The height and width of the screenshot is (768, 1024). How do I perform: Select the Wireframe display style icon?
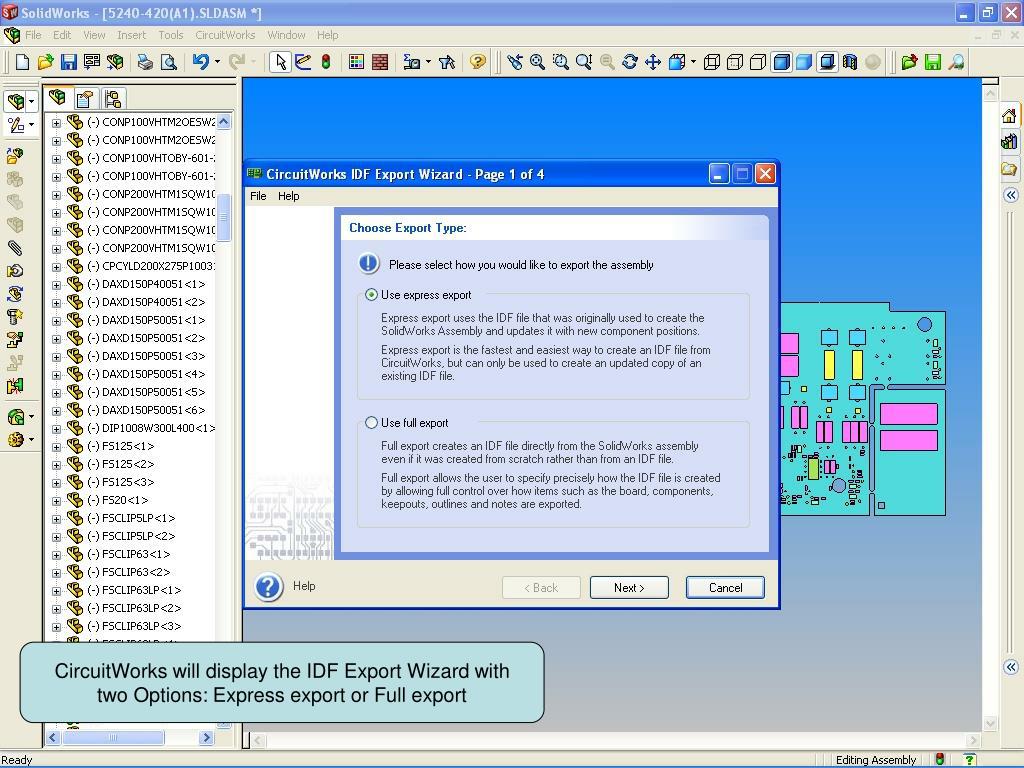coord(712,62)
